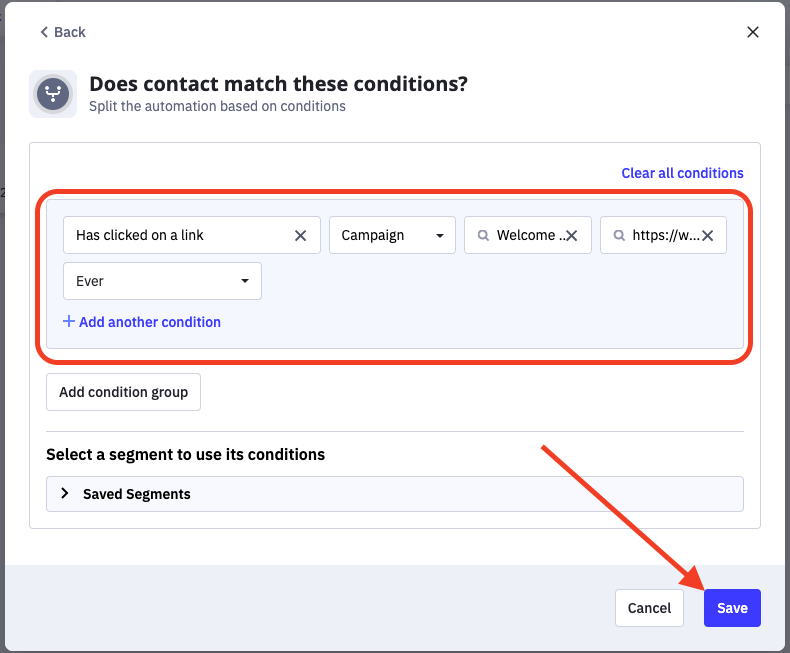Save the conditions
Viewport: 790px width, 653px height.
[x=732, y=608]
